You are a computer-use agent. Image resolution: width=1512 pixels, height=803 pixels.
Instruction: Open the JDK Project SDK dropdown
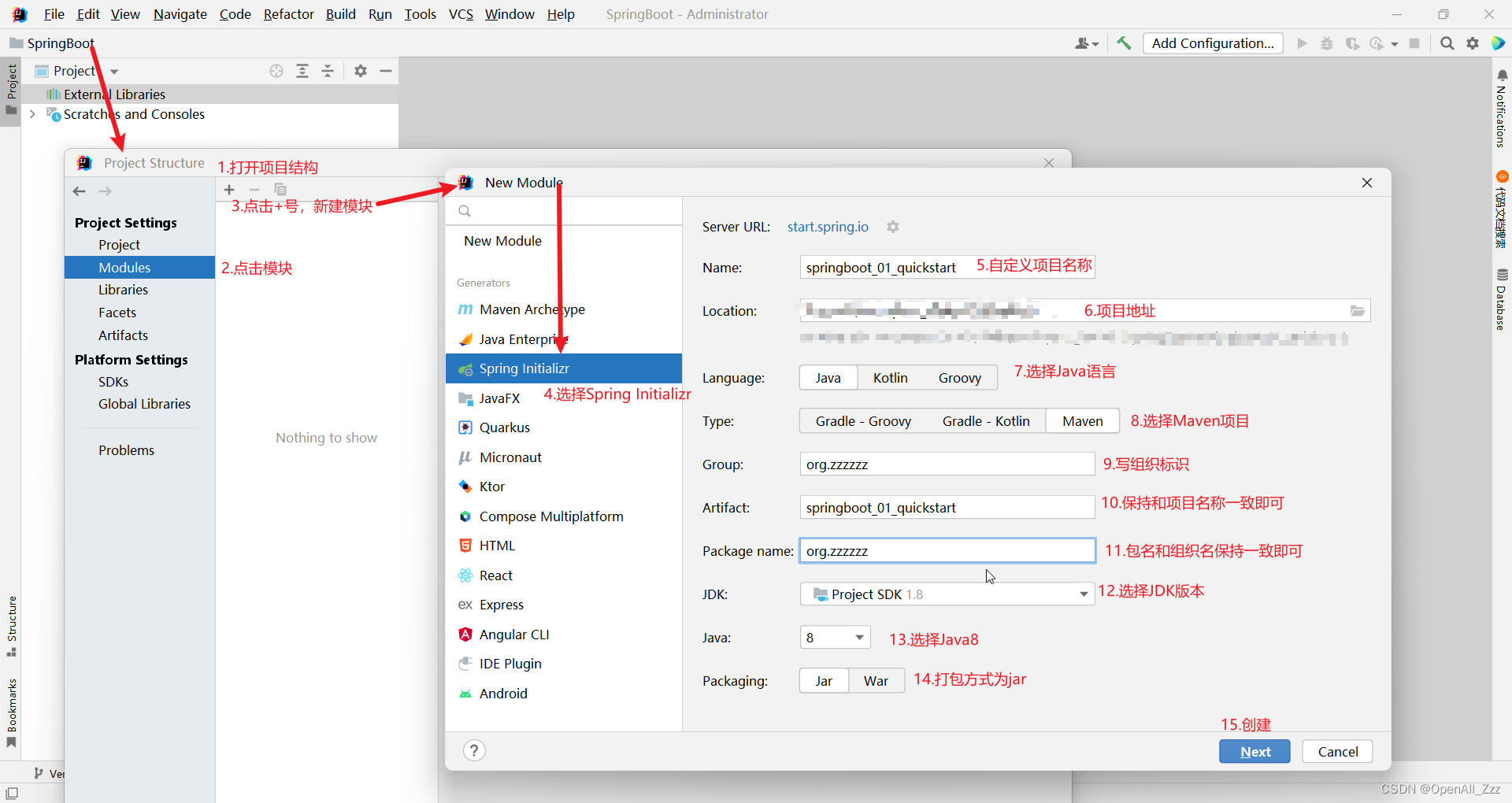[947, 594]
